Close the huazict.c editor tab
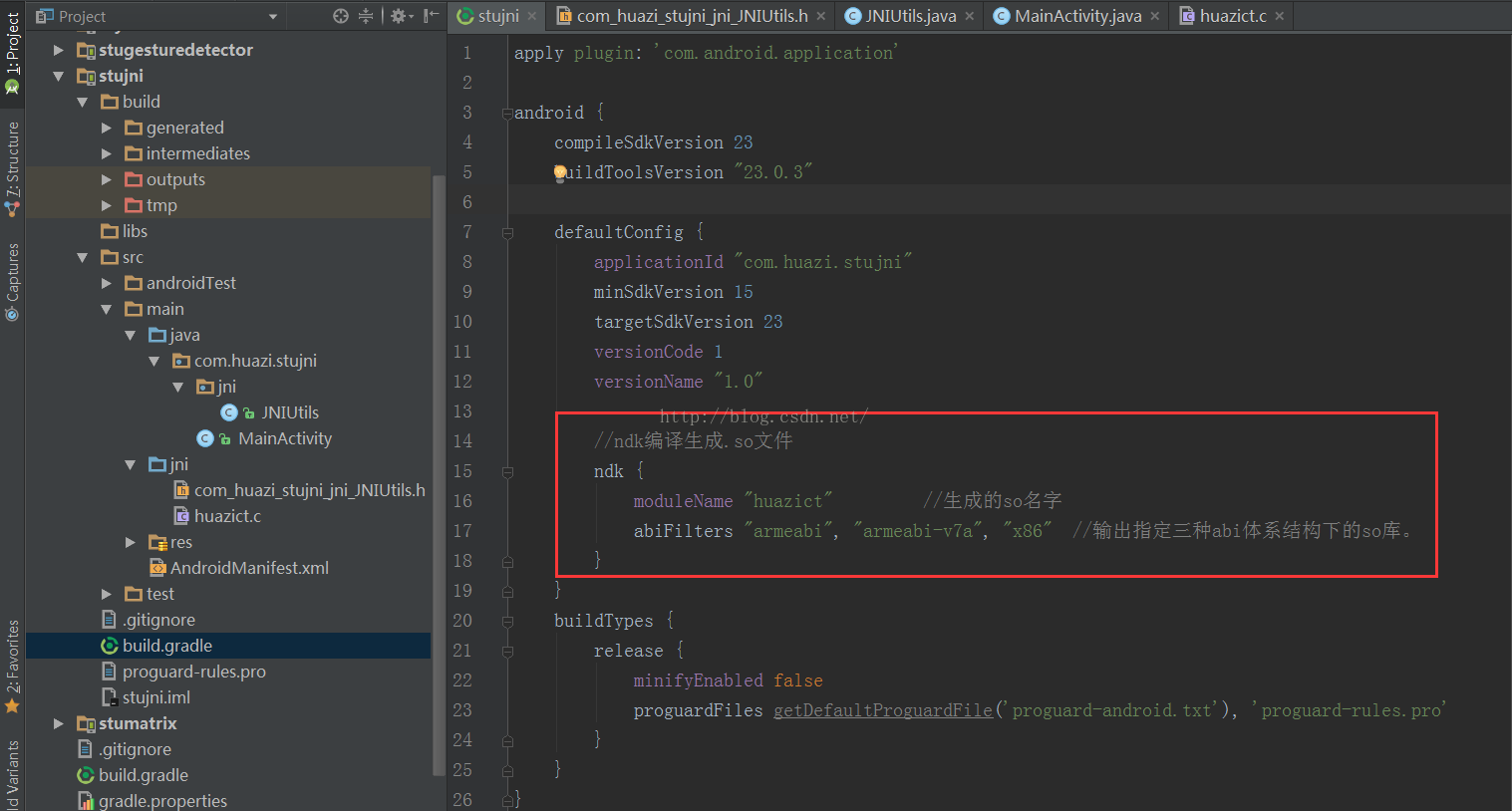The height and width of the screenshot is (811, 1512). [1280, 16]
